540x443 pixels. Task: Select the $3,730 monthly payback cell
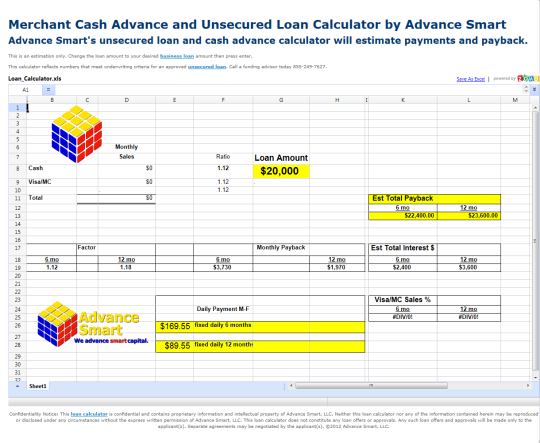(x=223, y=268)
